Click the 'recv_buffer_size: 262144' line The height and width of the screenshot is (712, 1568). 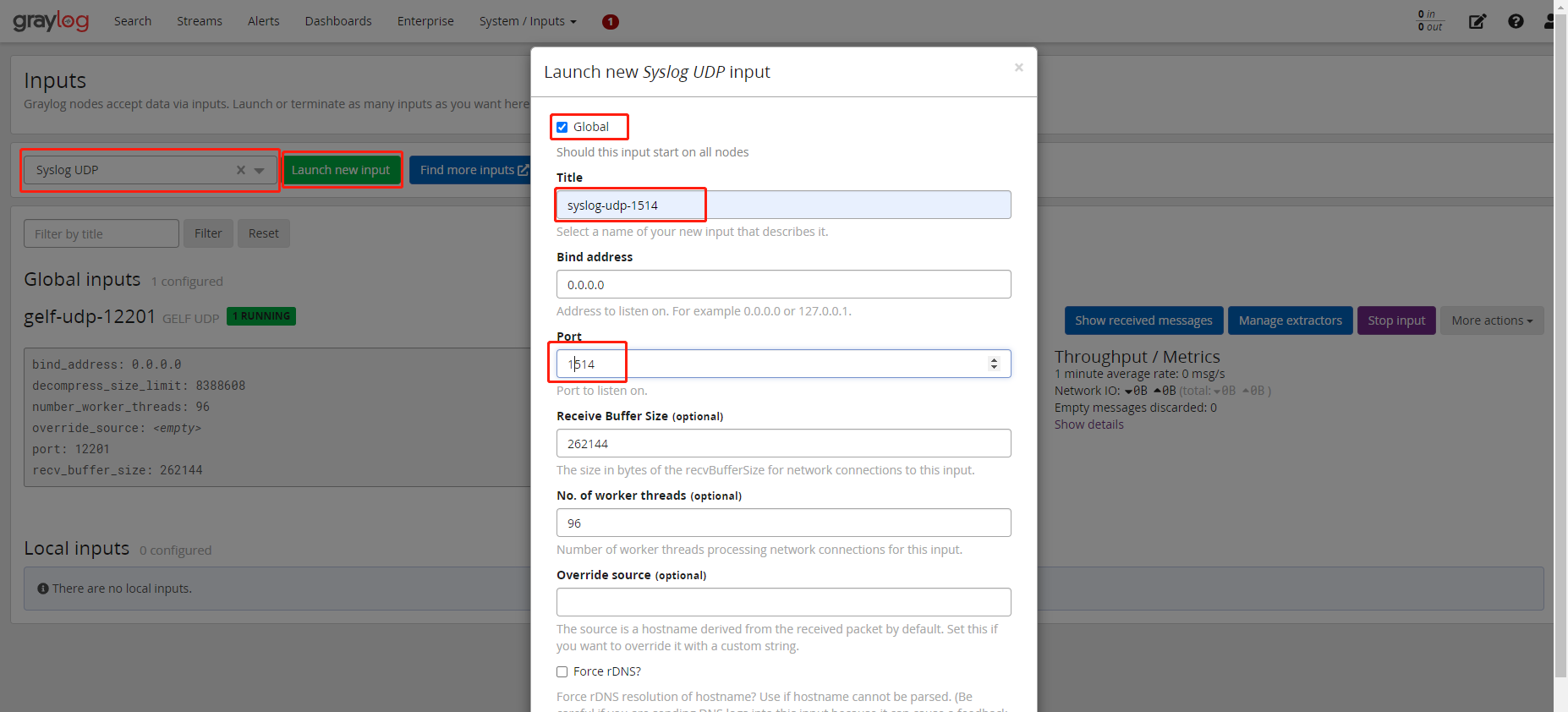118,470
